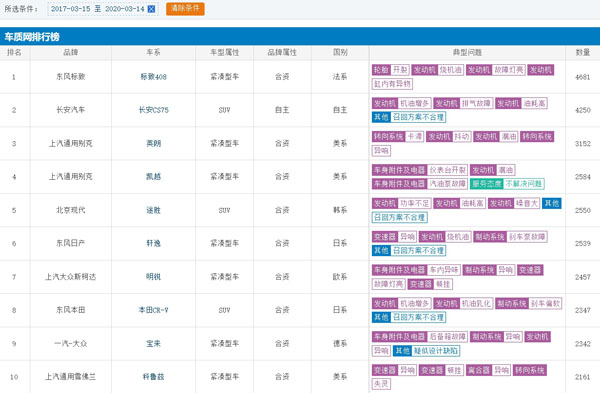Open the 途胜 series link

click(x=153, y=210)
